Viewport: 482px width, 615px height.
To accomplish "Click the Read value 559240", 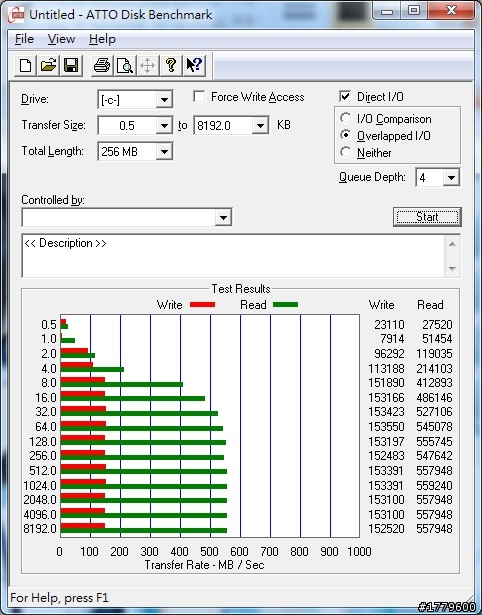I will pyautogui.click(x=434, y=486).
